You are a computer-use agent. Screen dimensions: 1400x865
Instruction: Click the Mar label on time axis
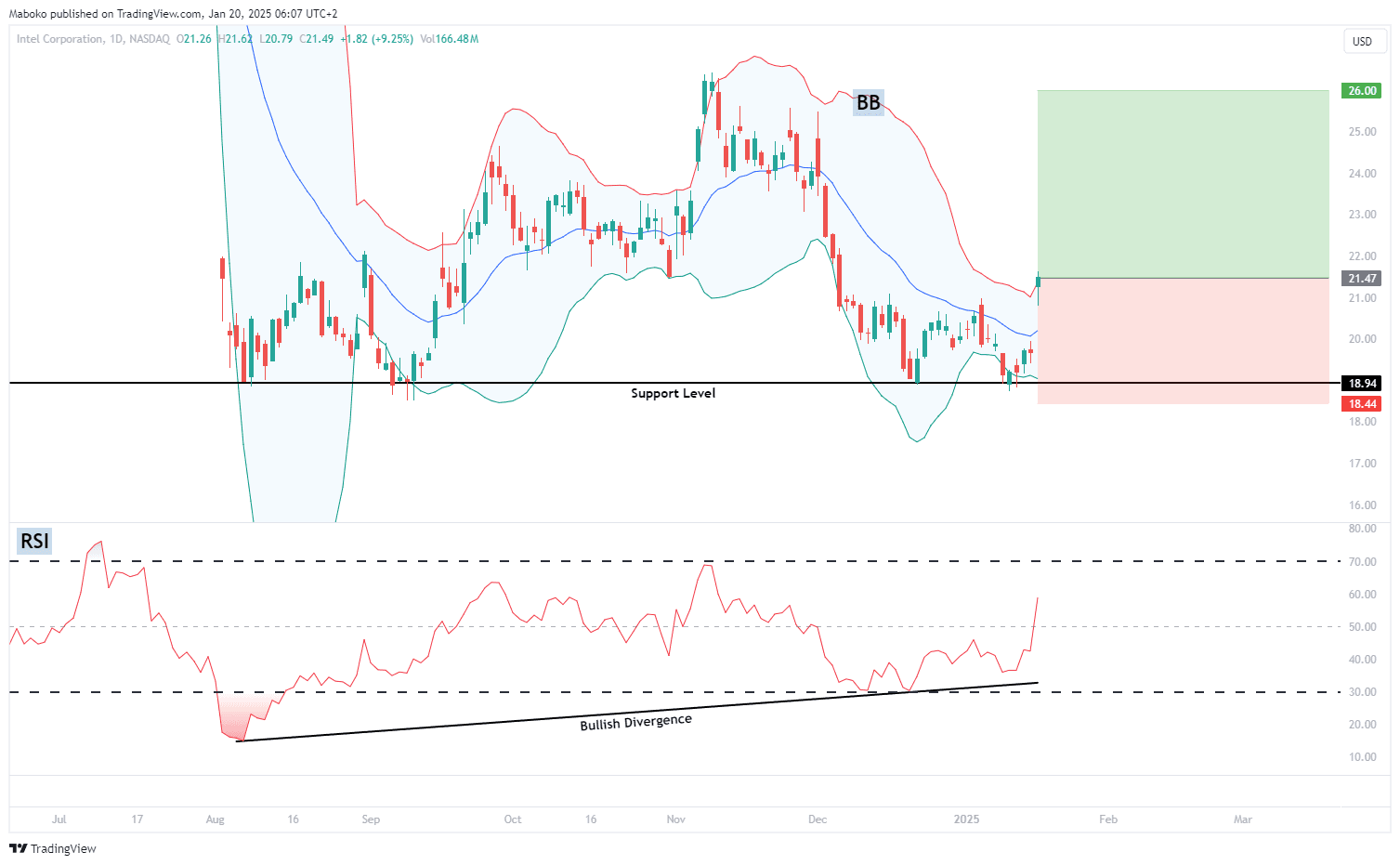tap(1243, 819)
